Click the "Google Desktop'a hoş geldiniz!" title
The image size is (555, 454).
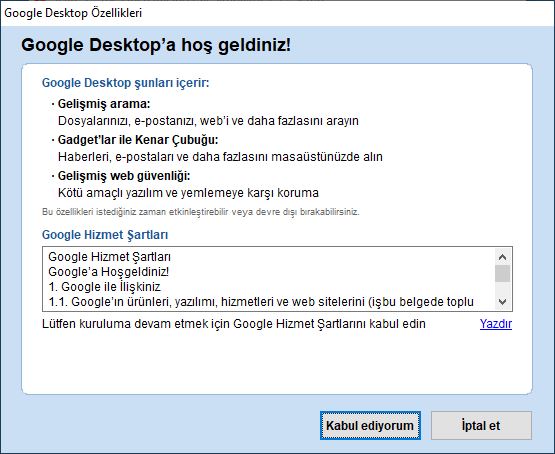pyautogui.click(x=156, y=45)
